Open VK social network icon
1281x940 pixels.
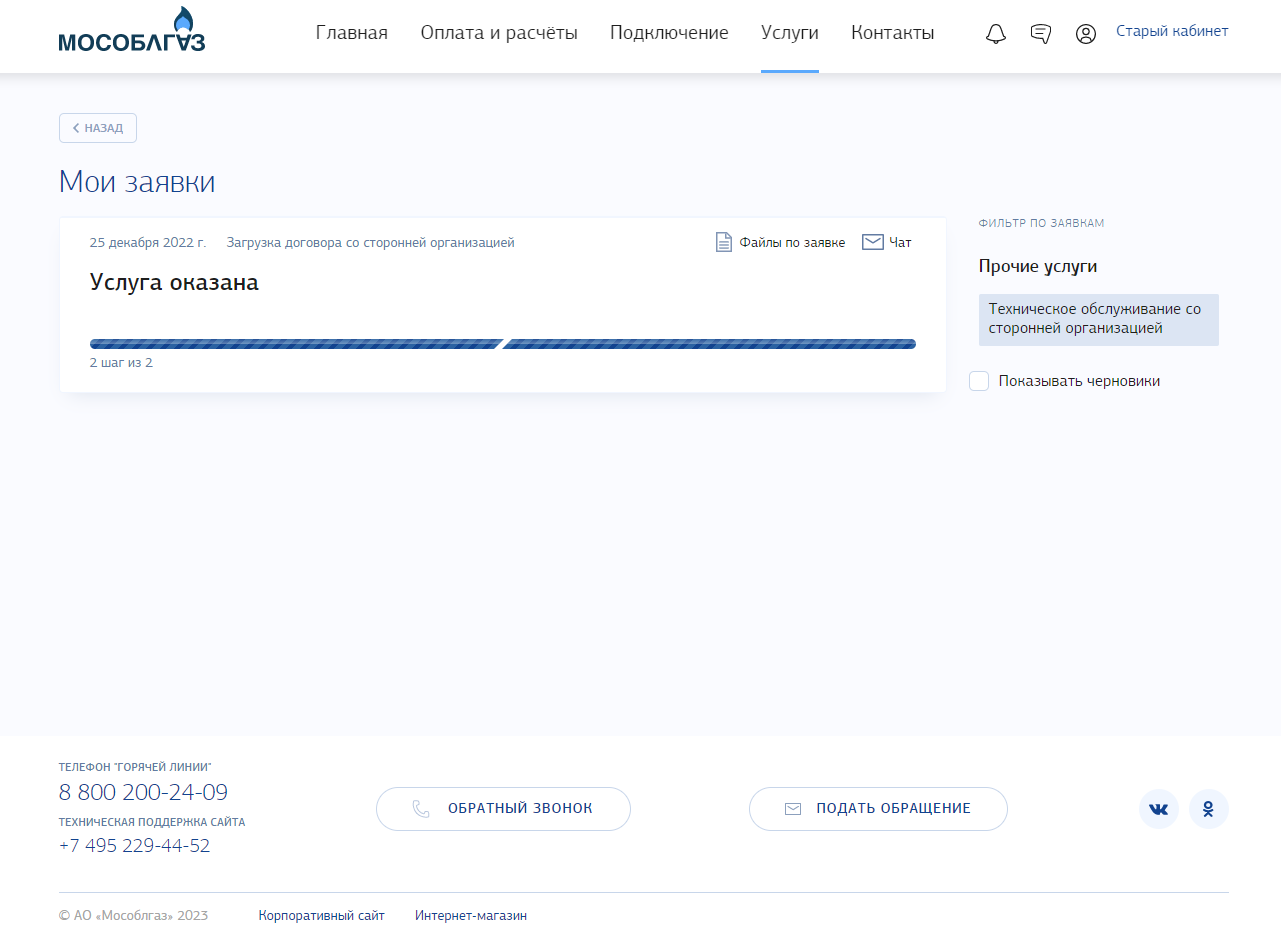point(1158,809)
